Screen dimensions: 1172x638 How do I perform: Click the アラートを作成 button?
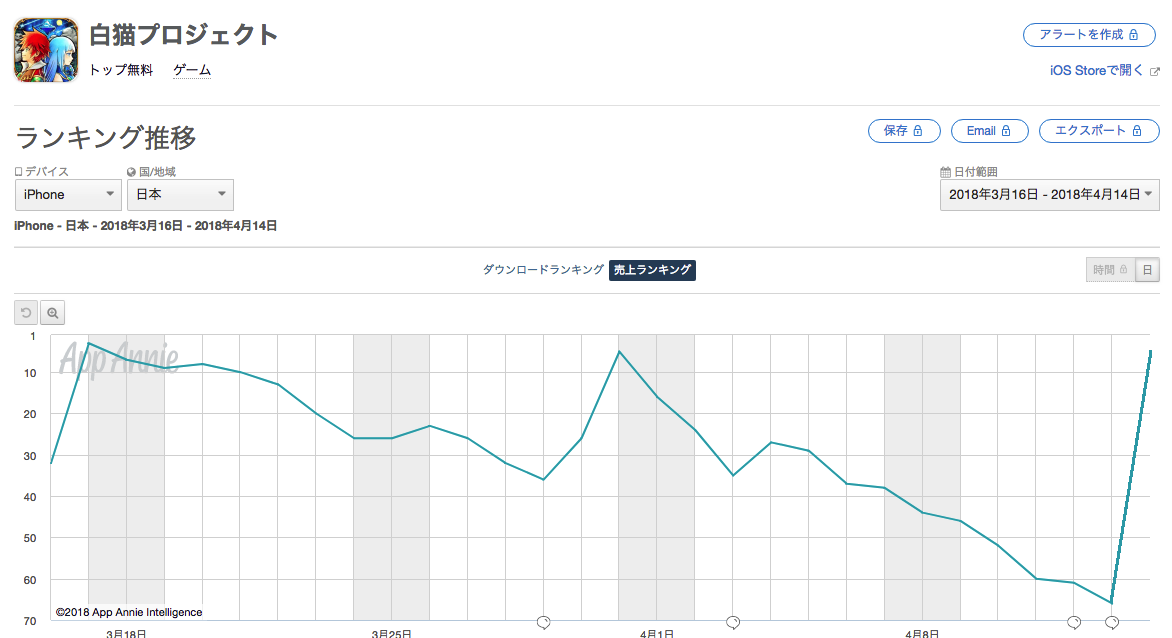tap(1089, 35)
